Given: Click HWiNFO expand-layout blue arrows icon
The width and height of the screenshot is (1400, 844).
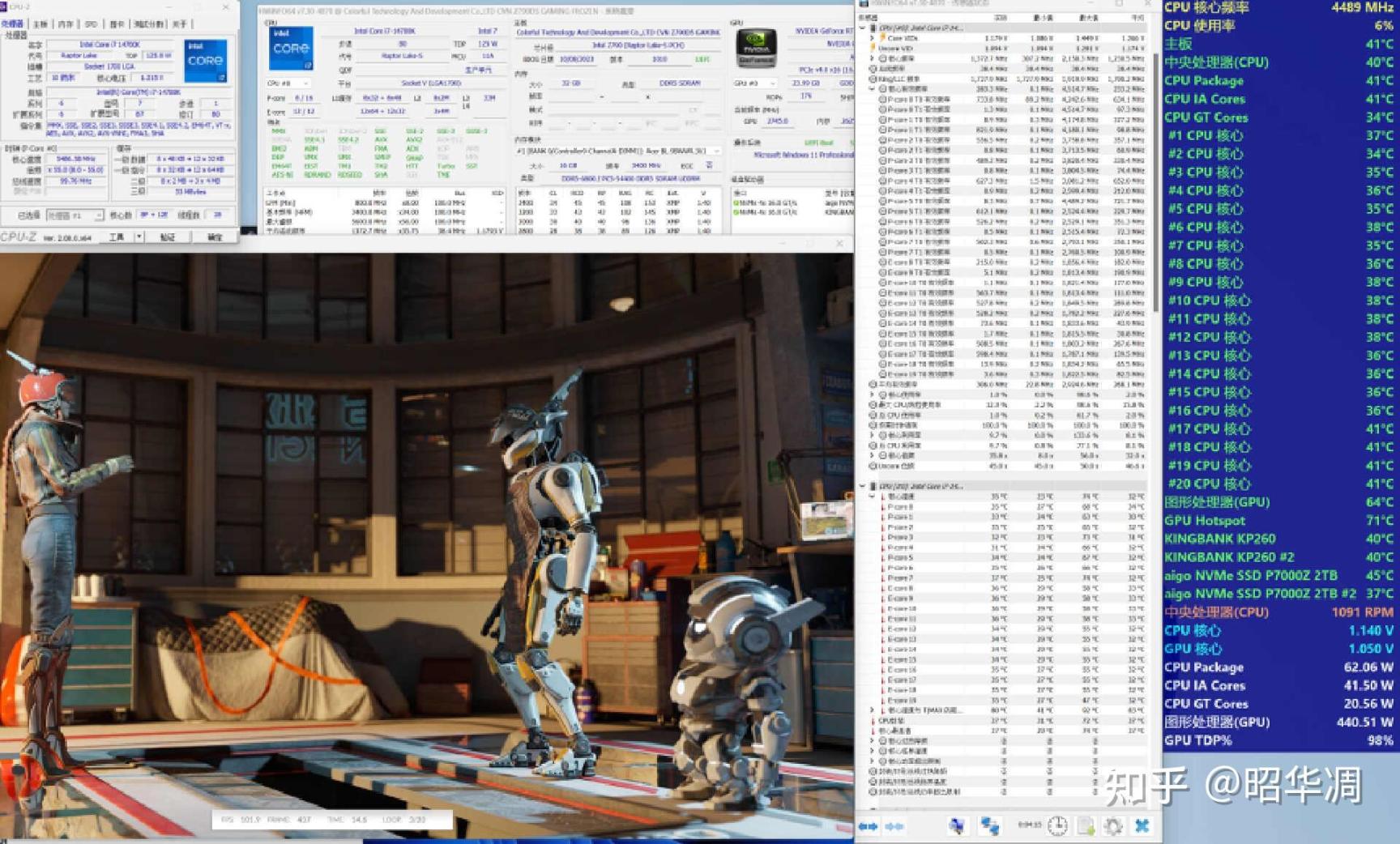Looking at the screenshot, I should (868, 826).
